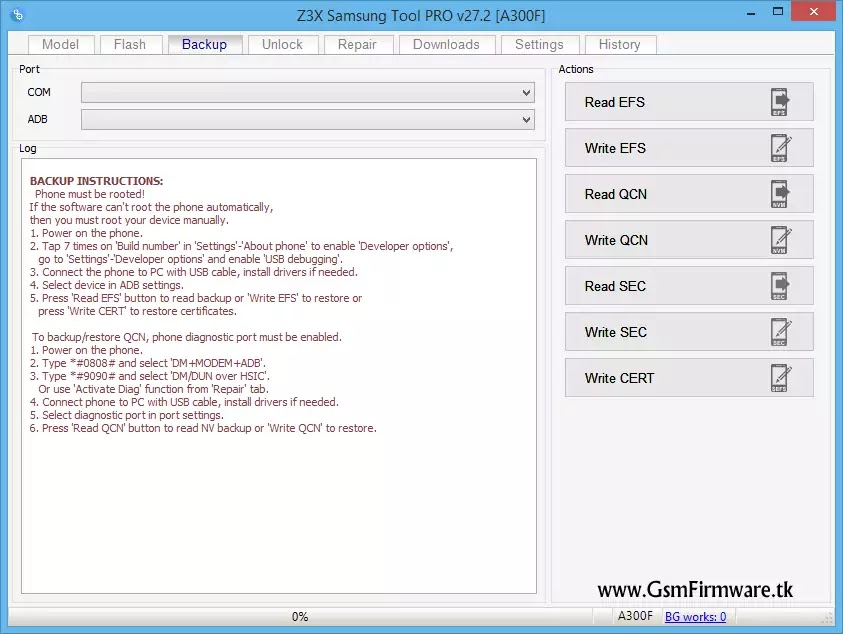Open the Downloads tab

[x=446, y=45]
